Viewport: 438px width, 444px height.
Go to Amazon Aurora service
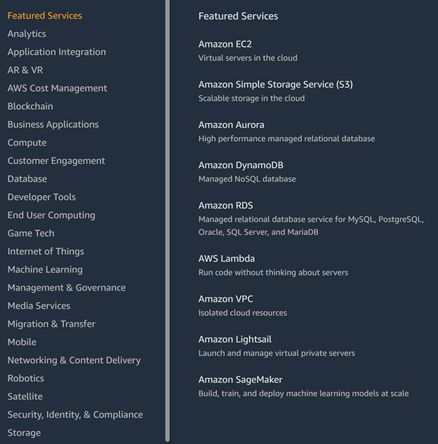click(x=231, y=125)
